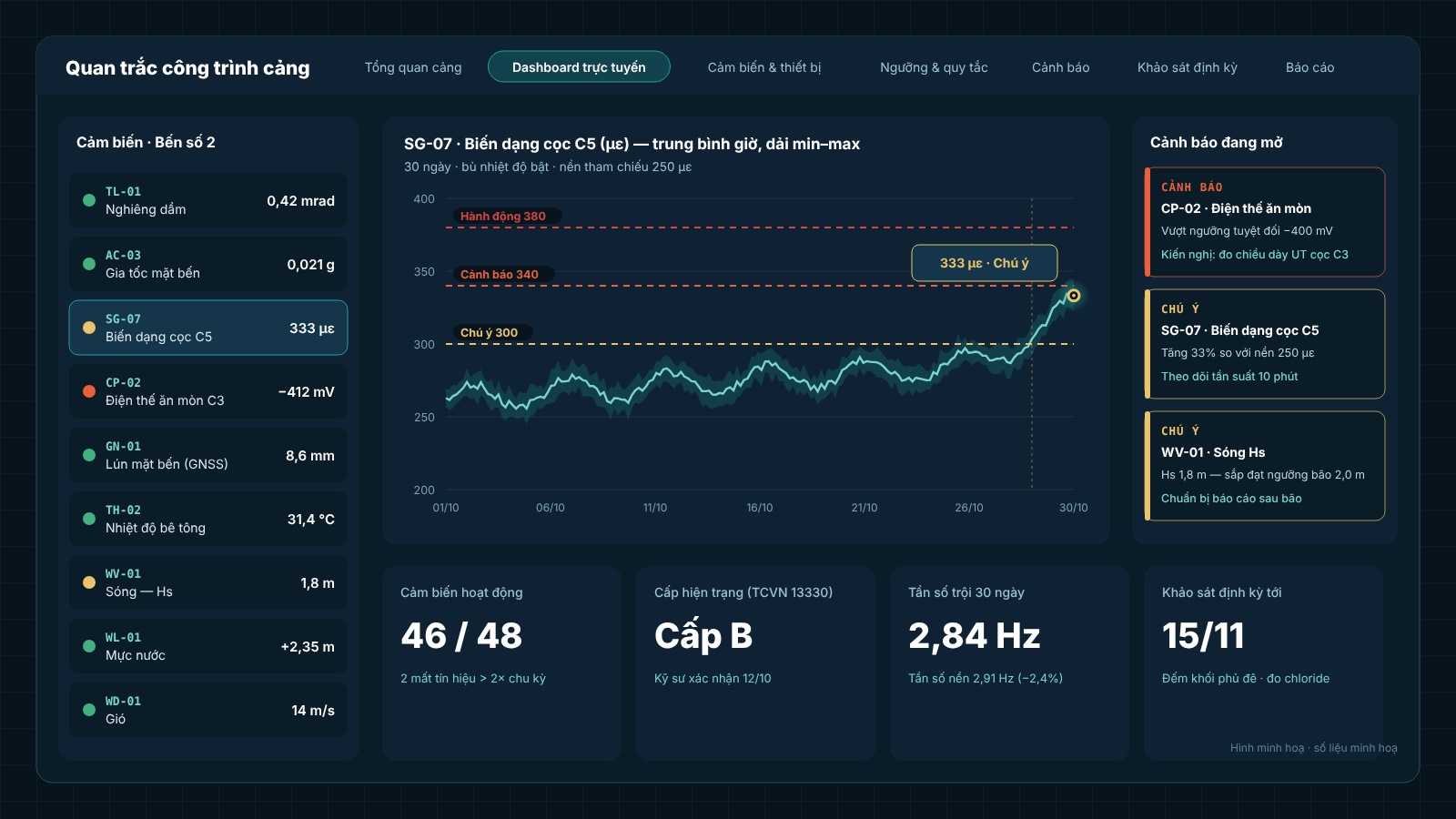This screenshot has height=819, width=1456.
Task: Click the 16/10 date on the x-axis
Action: coord(760,508)
